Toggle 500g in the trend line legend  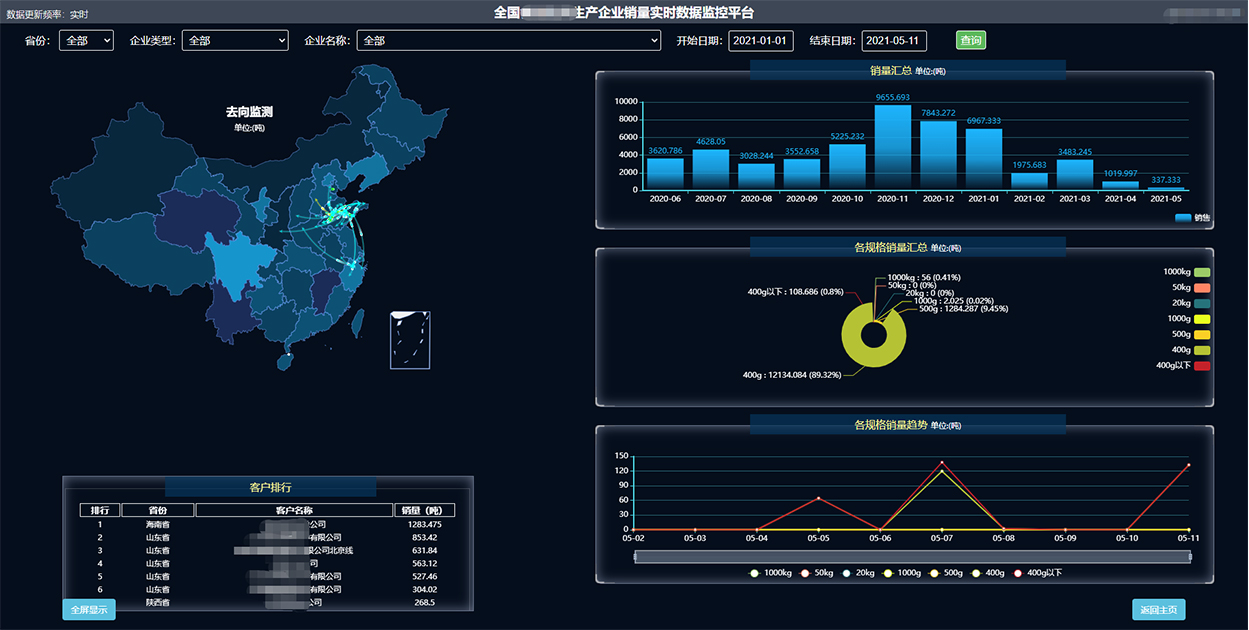point(945,573)
